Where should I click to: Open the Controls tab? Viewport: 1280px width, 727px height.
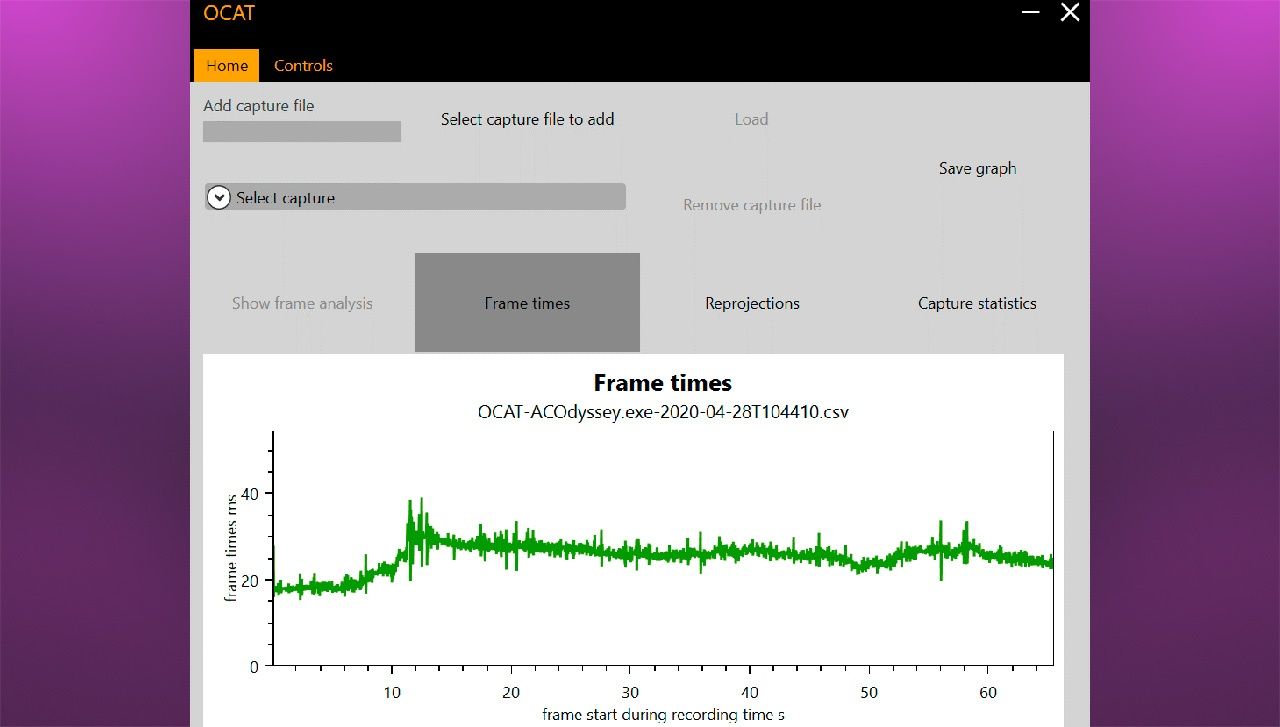click(303, 66)
